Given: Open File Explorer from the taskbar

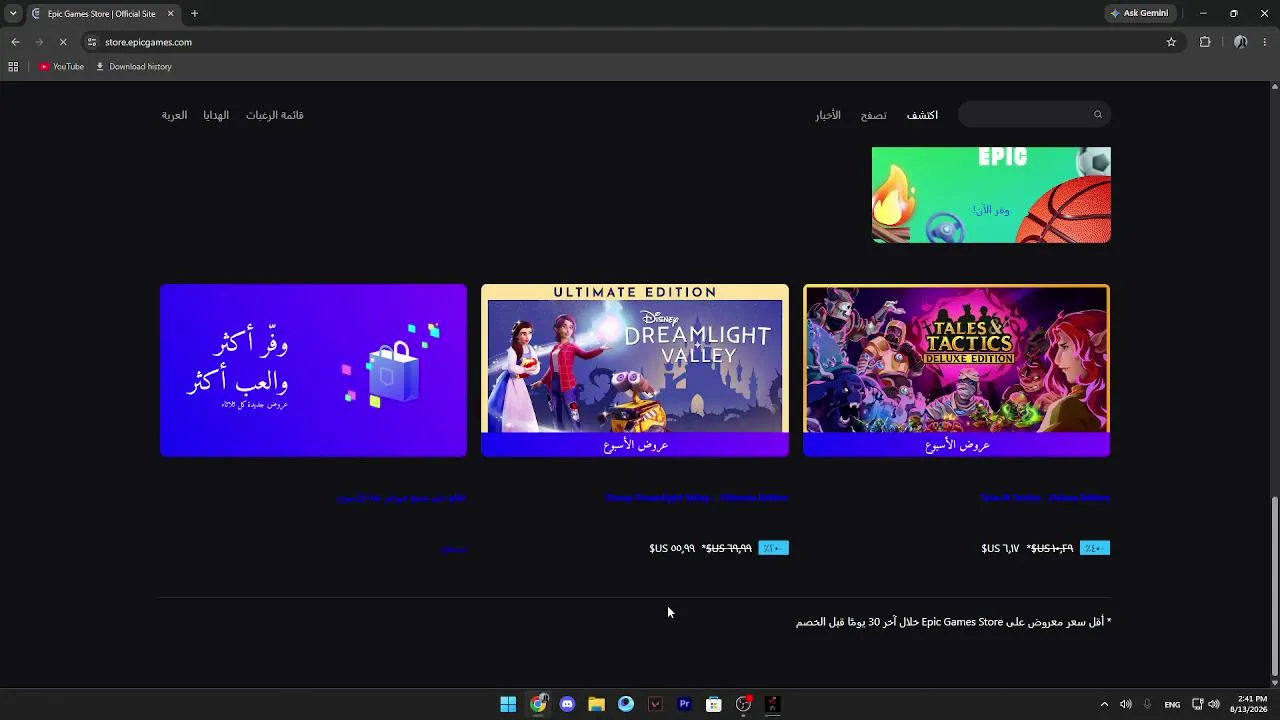Looking at the screenshot, I should pos(596,704).
